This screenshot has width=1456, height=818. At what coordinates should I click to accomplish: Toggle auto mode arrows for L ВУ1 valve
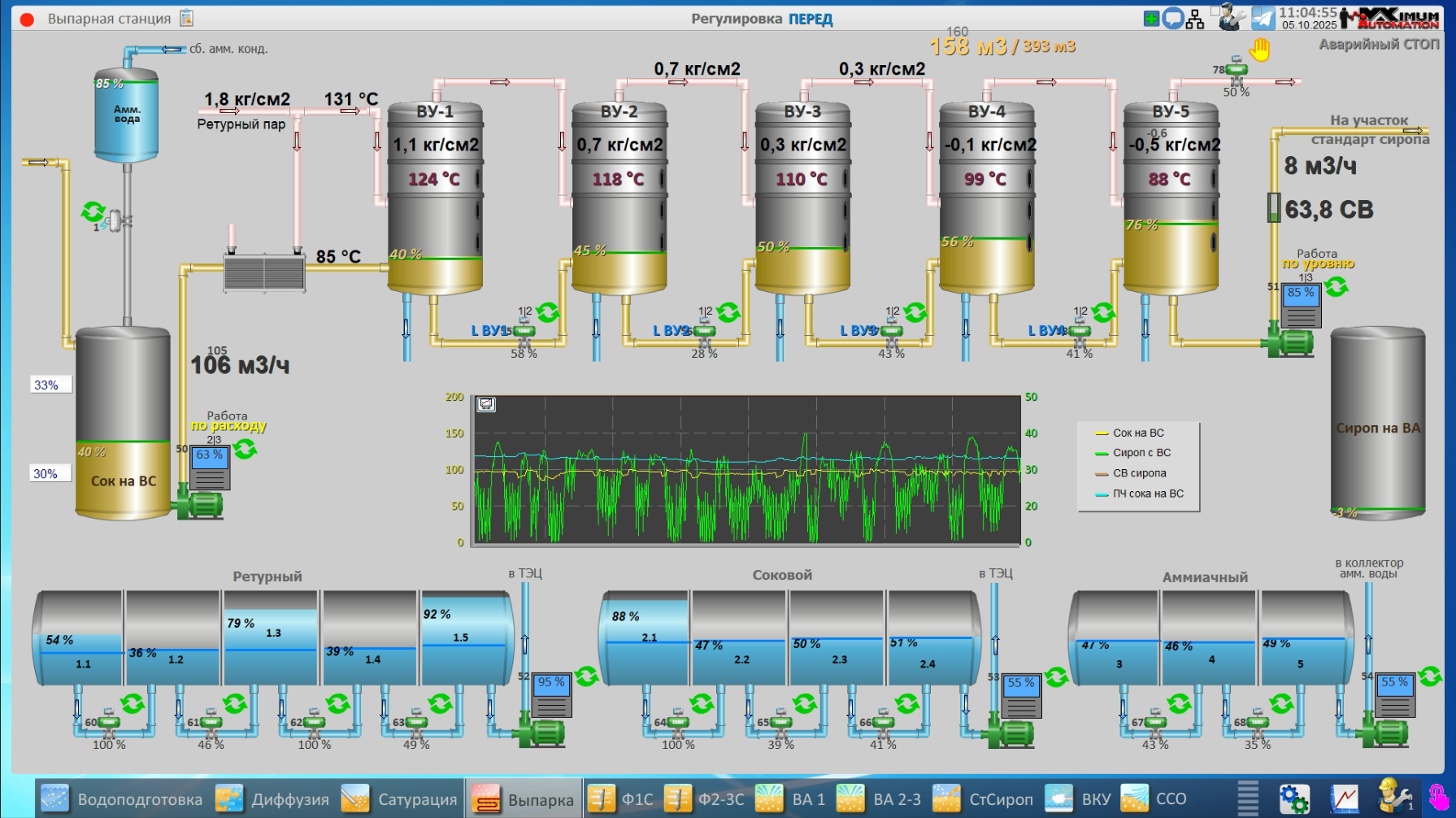point(548,312)
